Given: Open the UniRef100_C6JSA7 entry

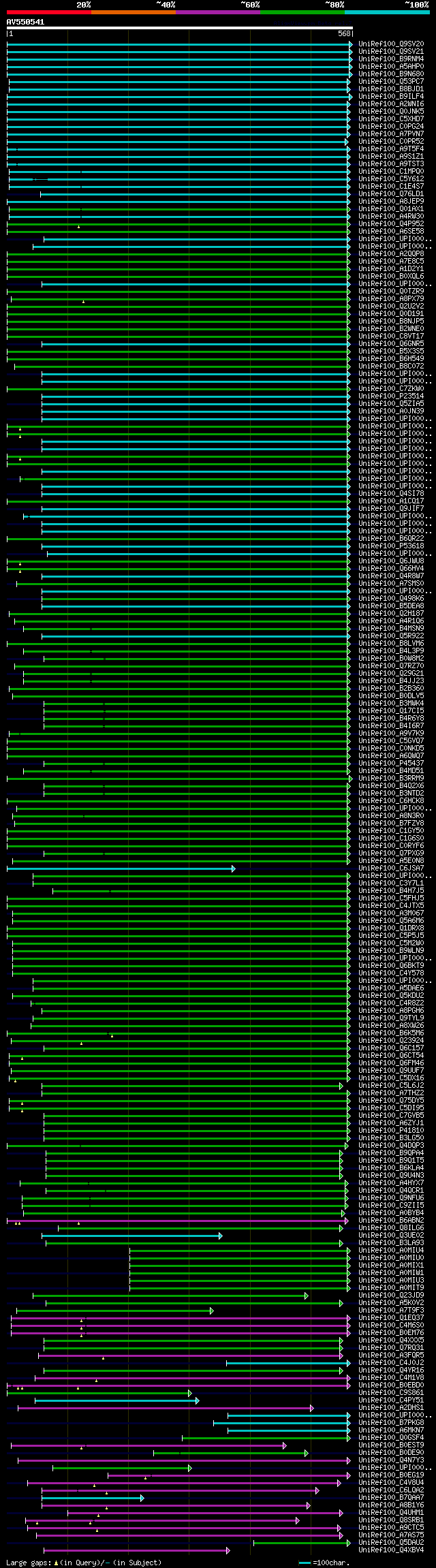Looking at the screenshot, I should click(391, 868).
